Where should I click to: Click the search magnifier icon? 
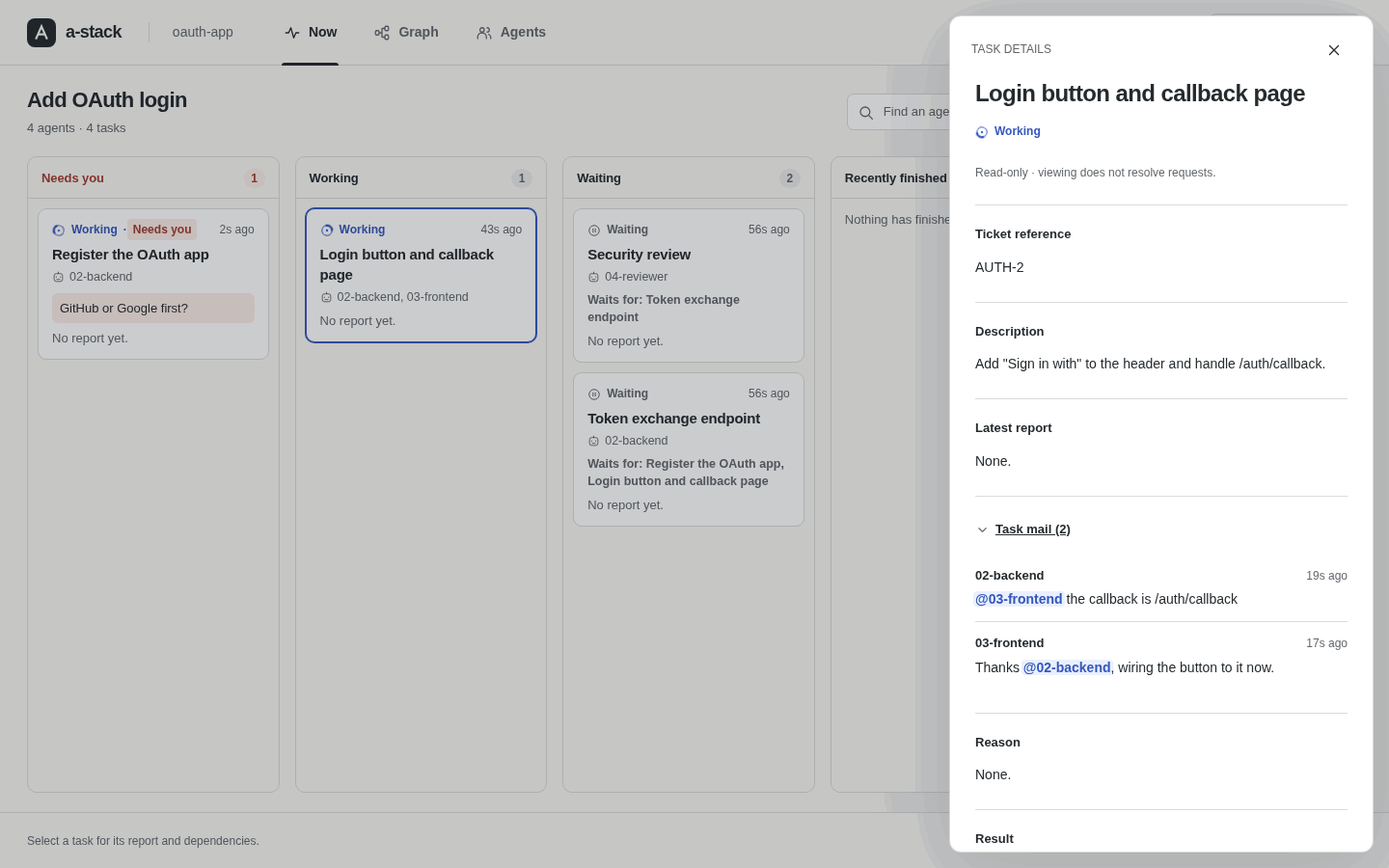click(x=866, y=113)
